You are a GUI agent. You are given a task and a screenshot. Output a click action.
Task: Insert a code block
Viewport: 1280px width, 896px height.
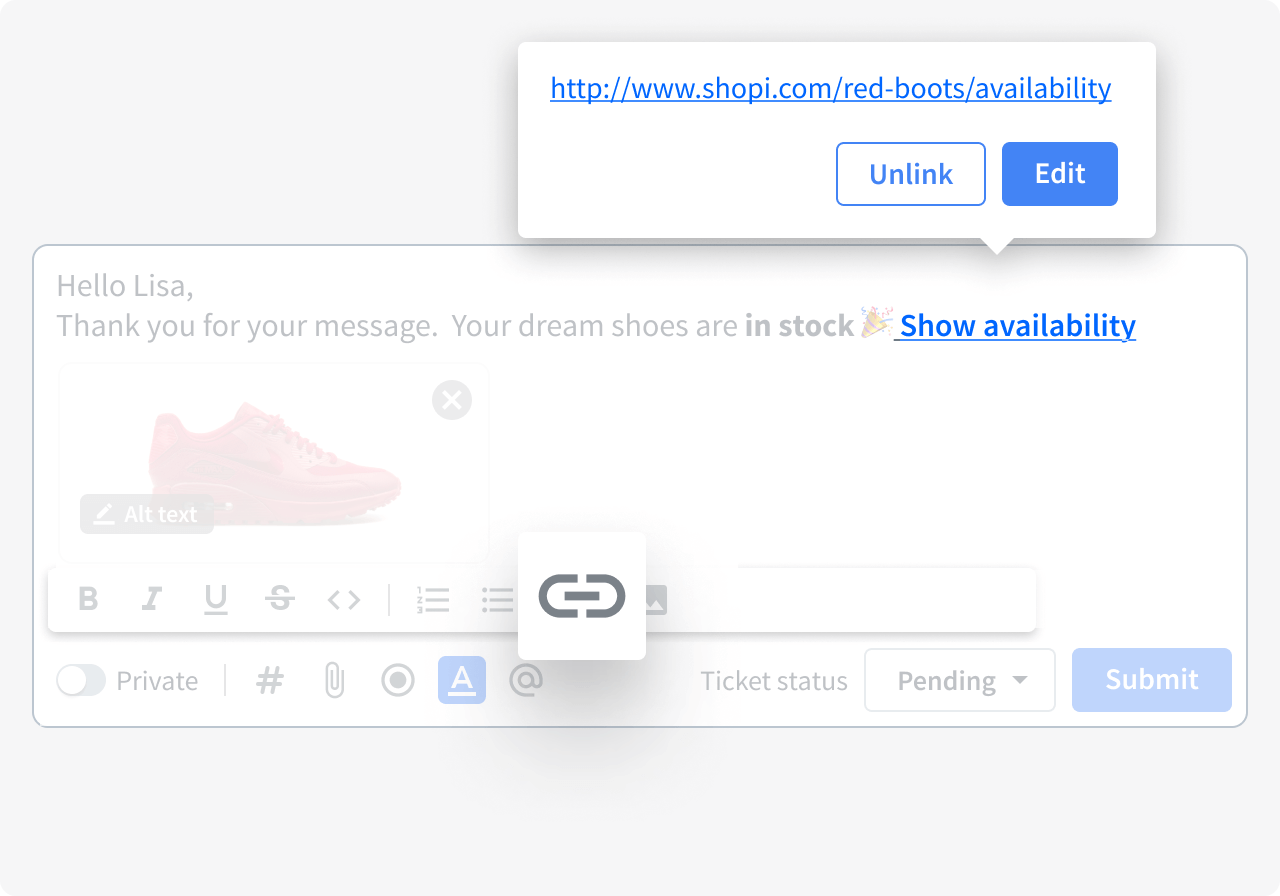pos(344,598)
